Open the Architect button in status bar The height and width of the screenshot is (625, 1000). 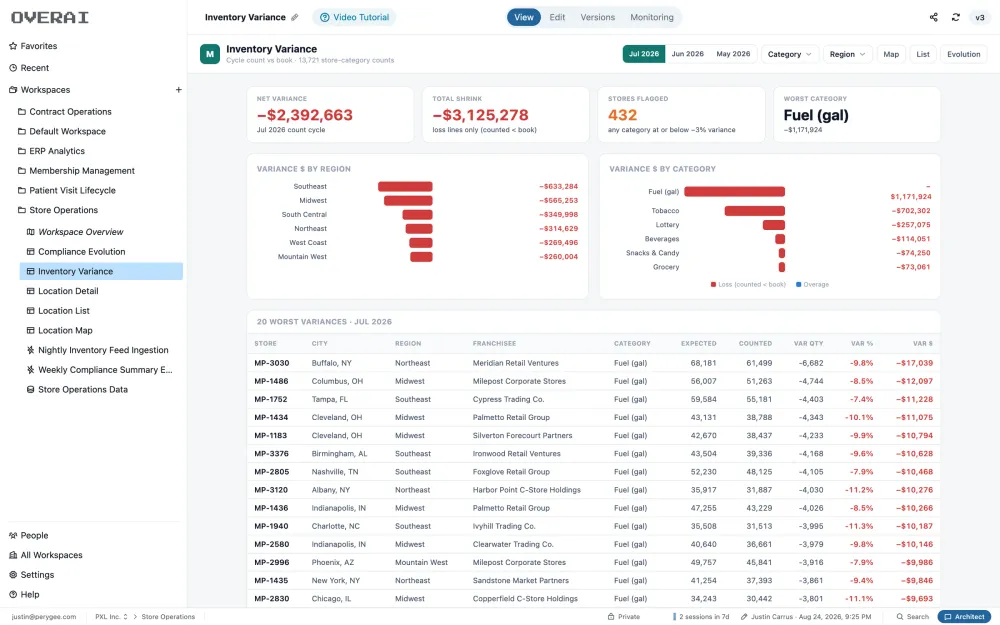tap(964, 617)
